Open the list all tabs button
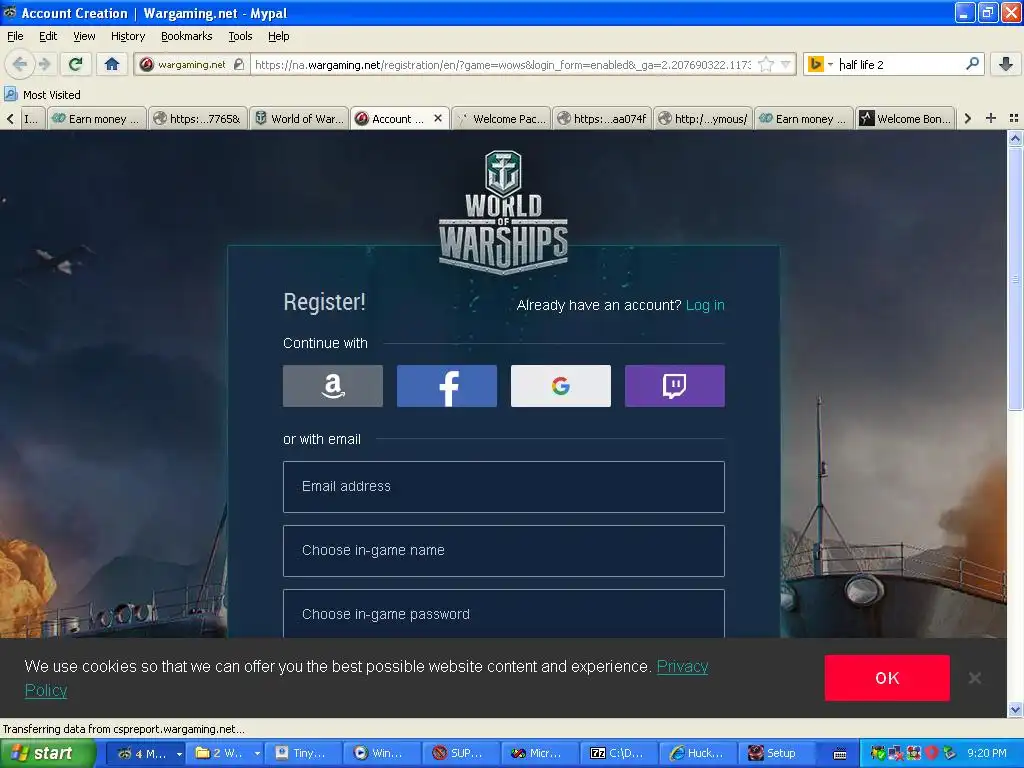1024x768 pixels. pyautogui.click(x=1014, y=118)
